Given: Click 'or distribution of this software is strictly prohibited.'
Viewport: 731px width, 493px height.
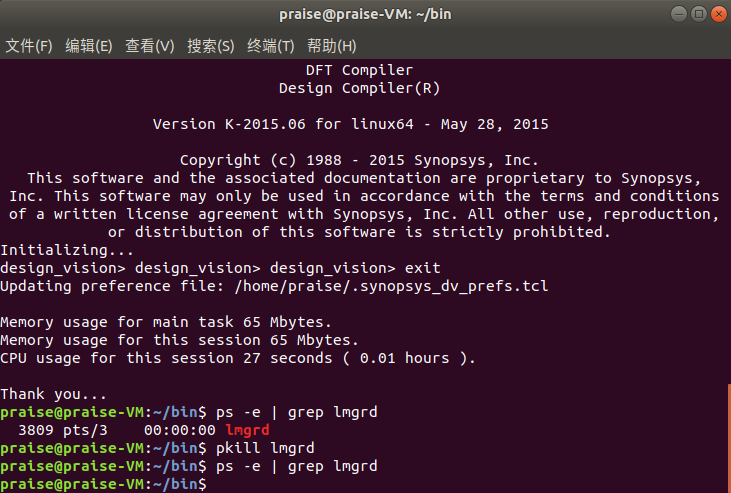Looking at the screenshot, I should (359, 232).
